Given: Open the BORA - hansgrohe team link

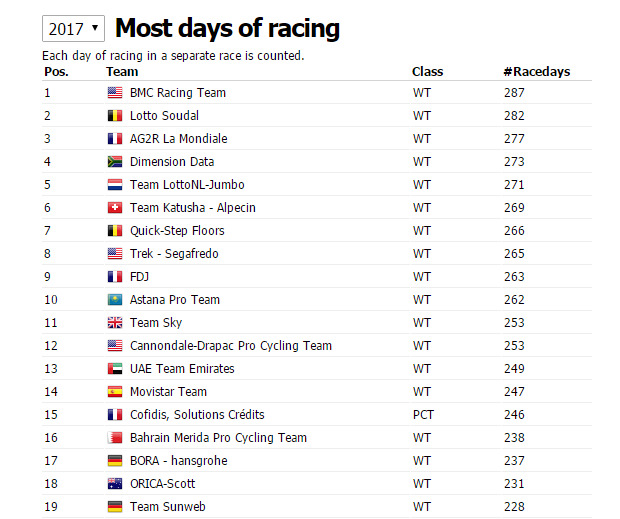Looking at the screenshot, I should (x=179, y=460).
